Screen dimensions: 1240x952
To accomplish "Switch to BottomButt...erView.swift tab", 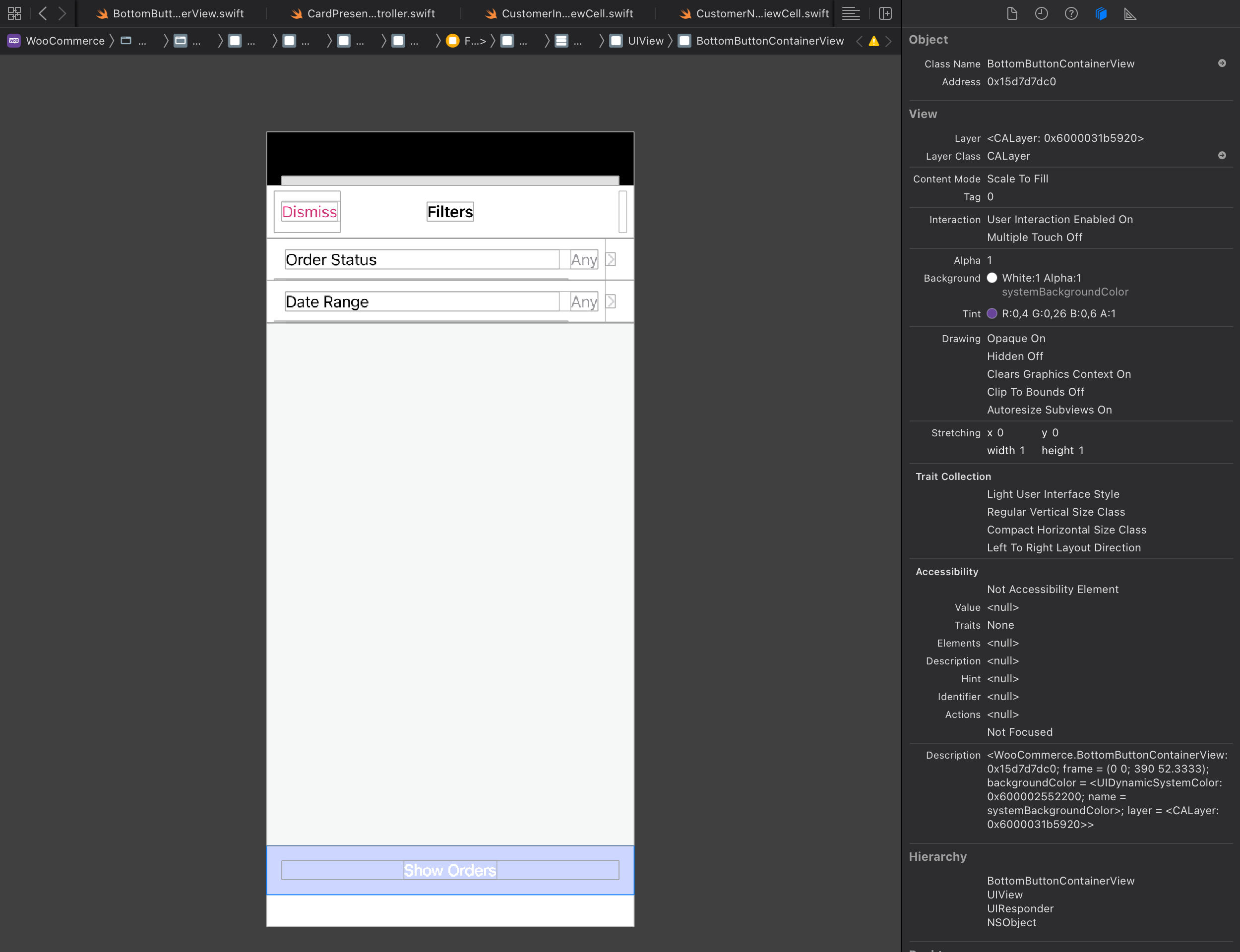I will pos(178,13).
